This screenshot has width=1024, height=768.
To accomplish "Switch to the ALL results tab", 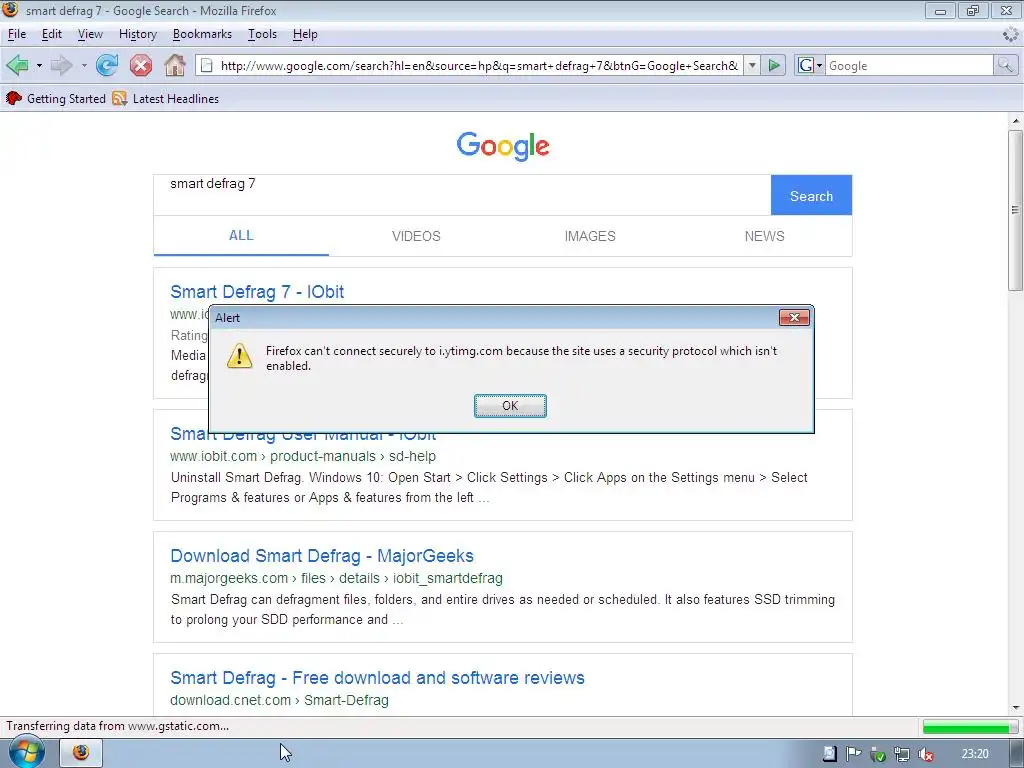I will [241, 236].
